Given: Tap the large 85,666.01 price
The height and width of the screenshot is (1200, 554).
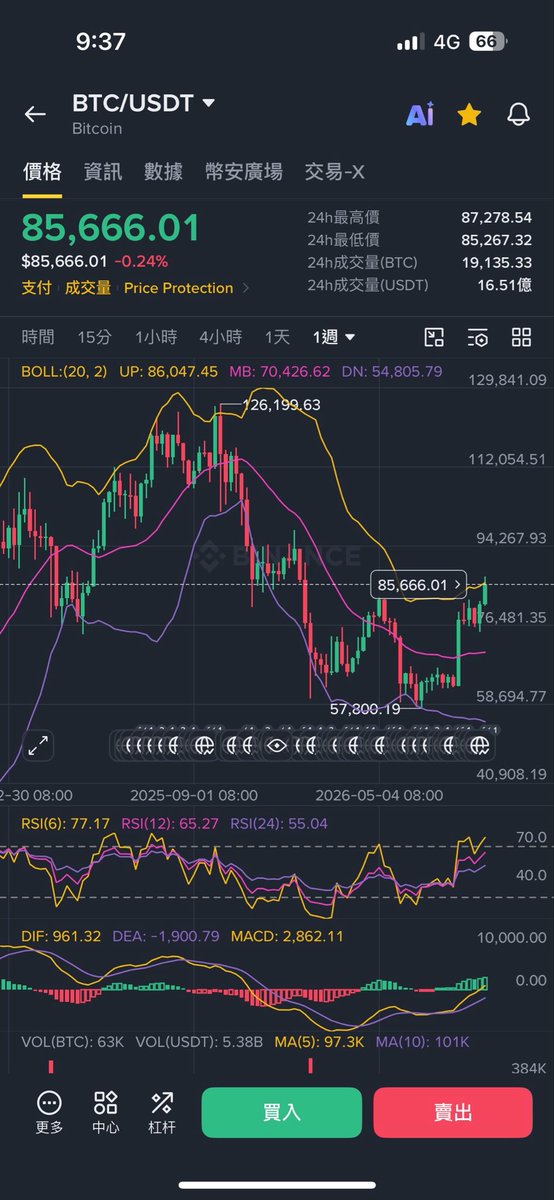Looking at the screenshot, I should click(111, 228).
